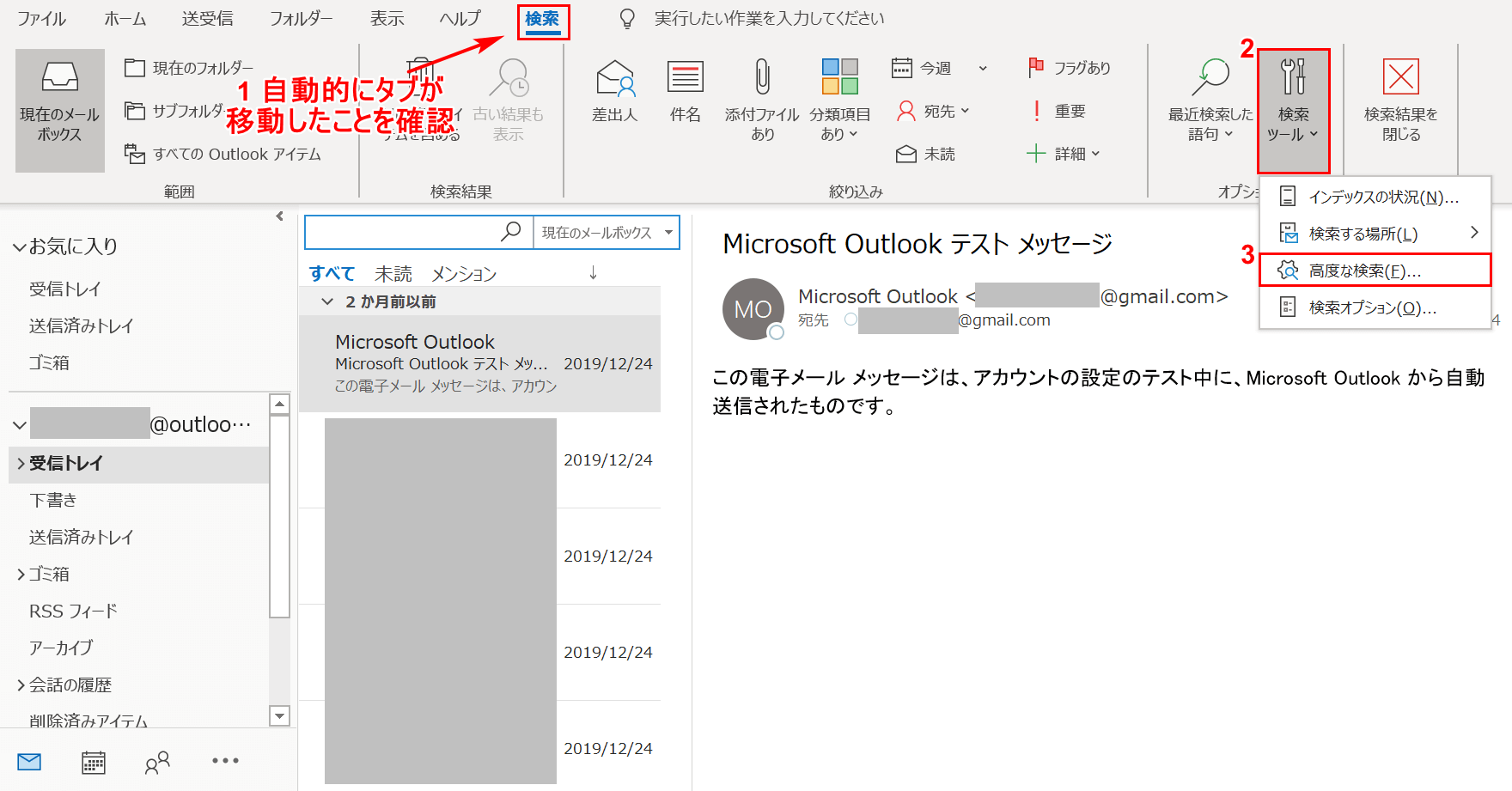Open the More (詳細) filter dropdown
The height and width of the screenshot is (791, 1512).
pos(1064,154)
